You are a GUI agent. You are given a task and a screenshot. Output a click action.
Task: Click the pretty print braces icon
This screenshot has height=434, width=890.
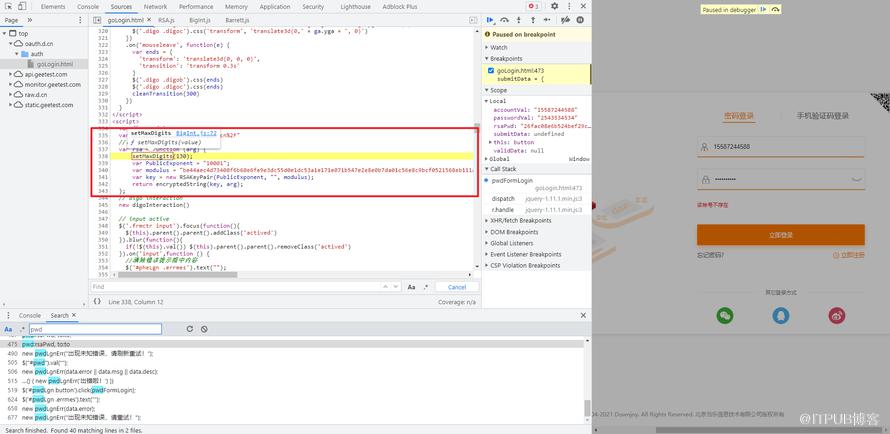pos(97,302)
